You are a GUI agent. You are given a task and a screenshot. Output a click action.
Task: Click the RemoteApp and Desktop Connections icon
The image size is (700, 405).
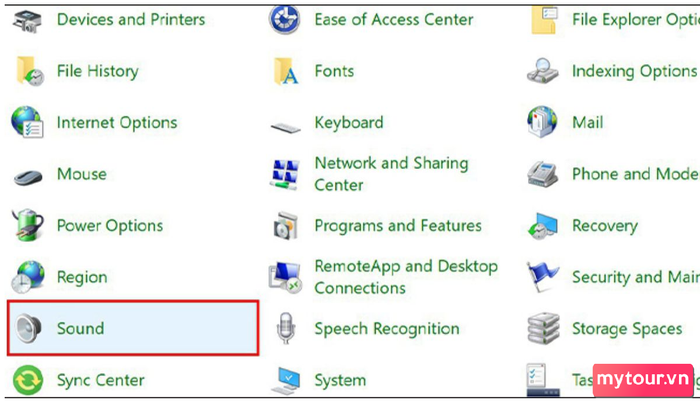point(285,278)
